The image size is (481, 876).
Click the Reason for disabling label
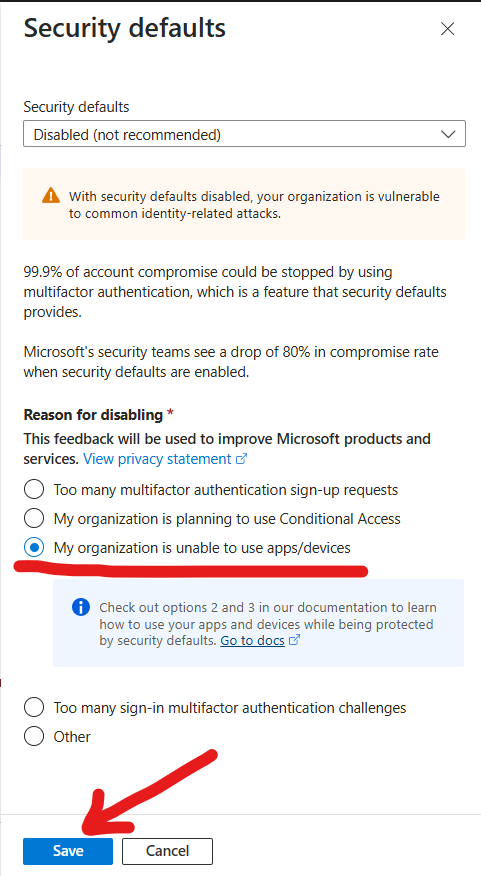93,415
